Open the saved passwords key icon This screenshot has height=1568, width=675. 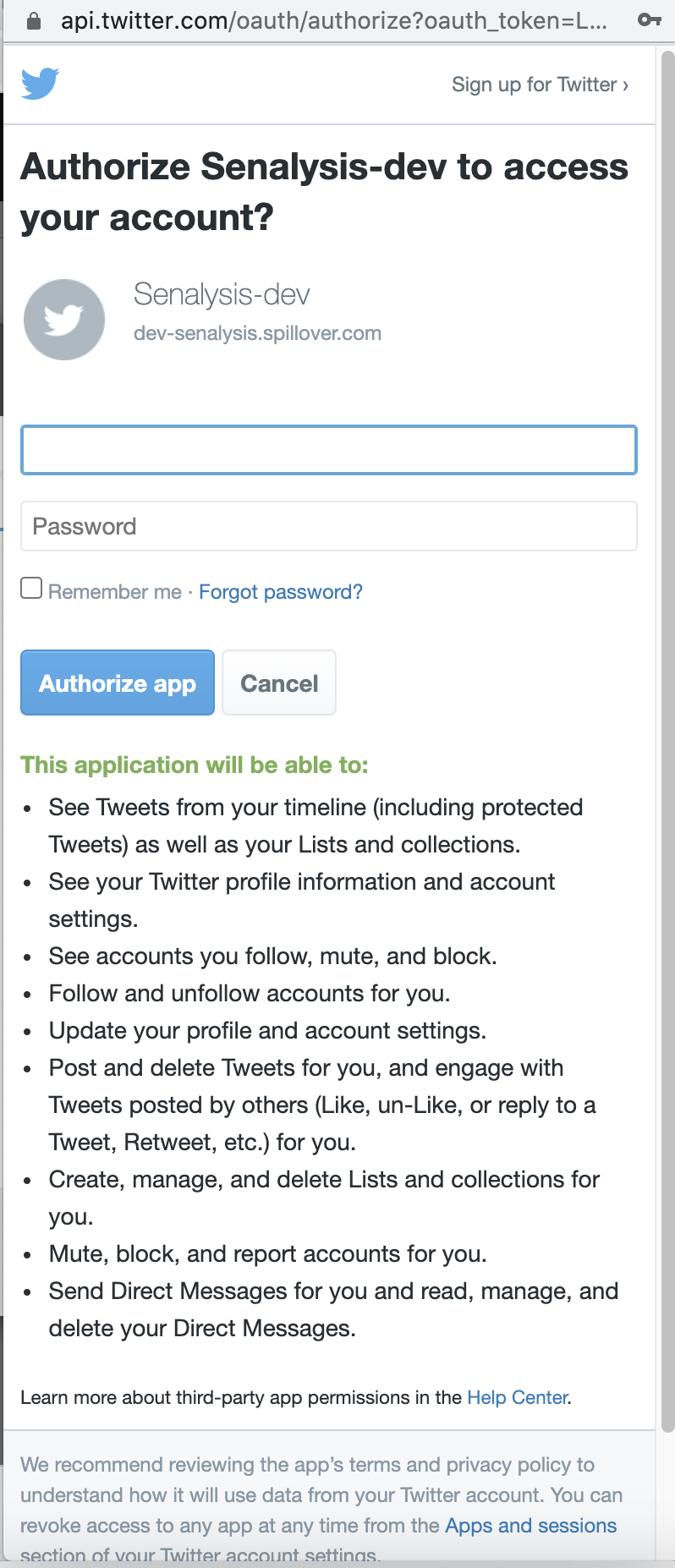point(649,20)
